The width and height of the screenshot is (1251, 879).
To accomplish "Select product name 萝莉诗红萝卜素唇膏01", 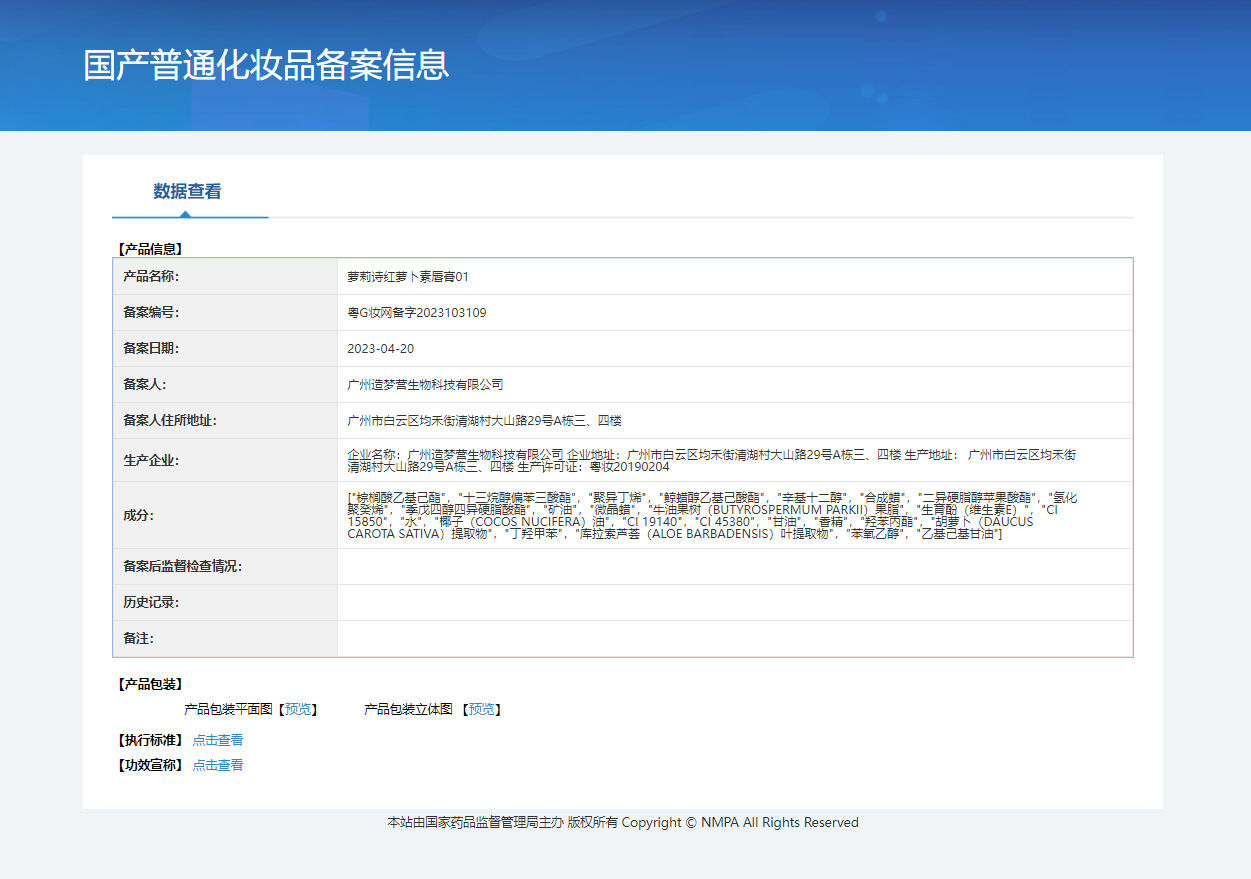I will coord(408,276).
